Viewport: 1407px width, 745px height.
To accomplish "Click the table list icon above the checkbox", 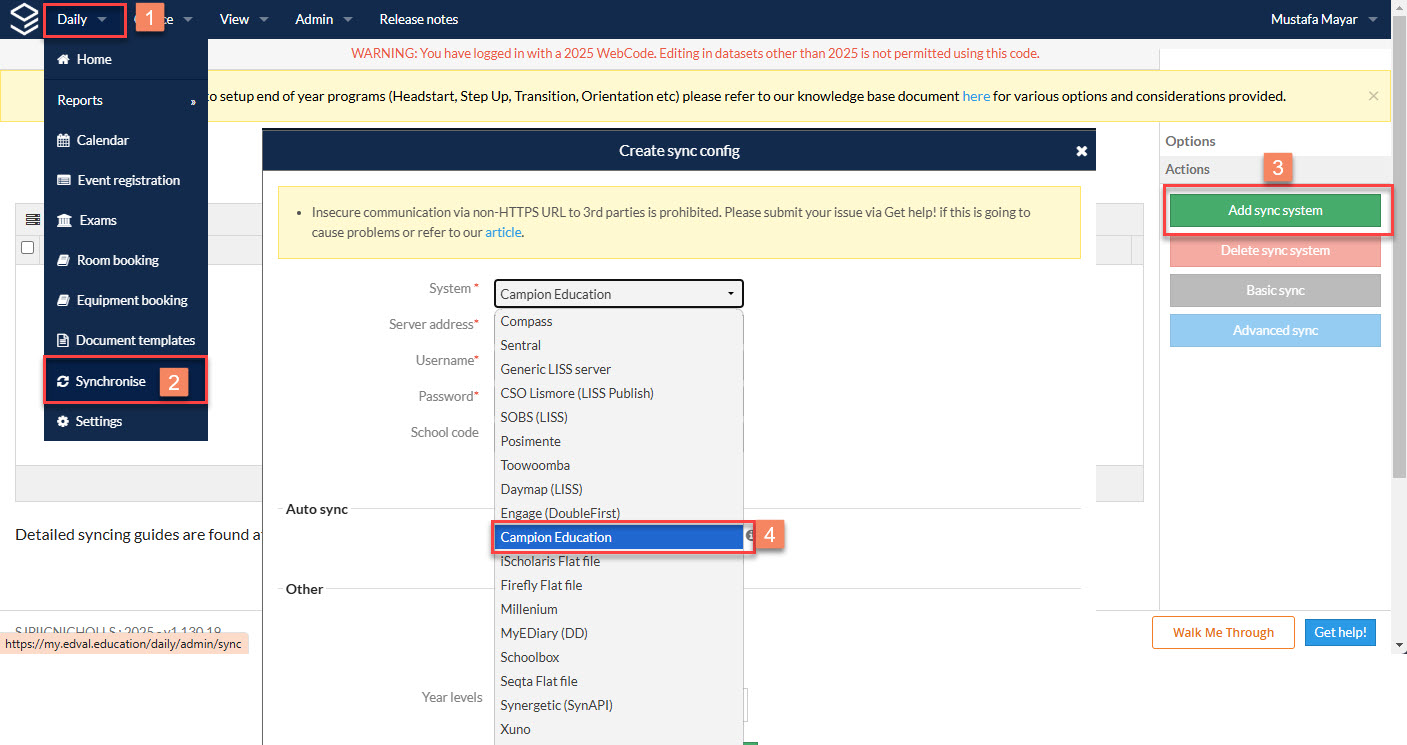I will coord(31,219).
